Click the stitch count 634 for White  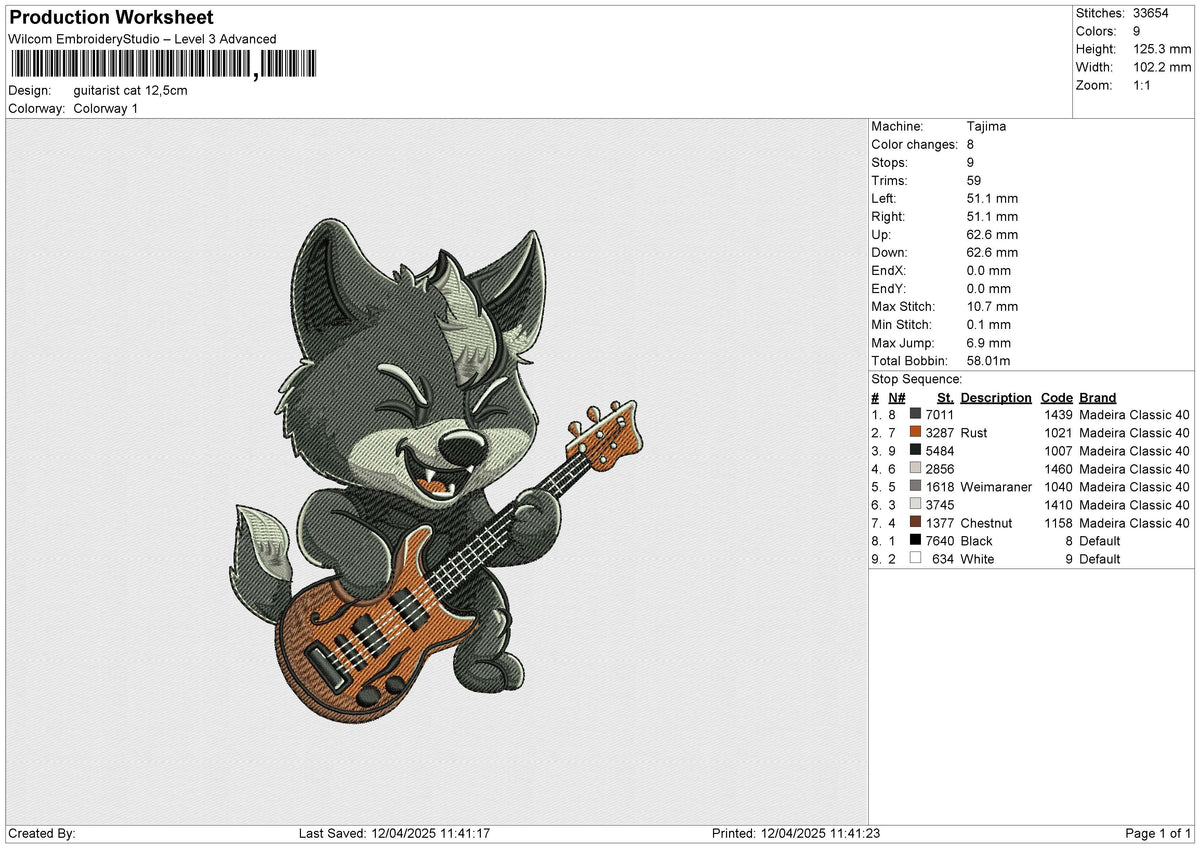click(943, 559)
